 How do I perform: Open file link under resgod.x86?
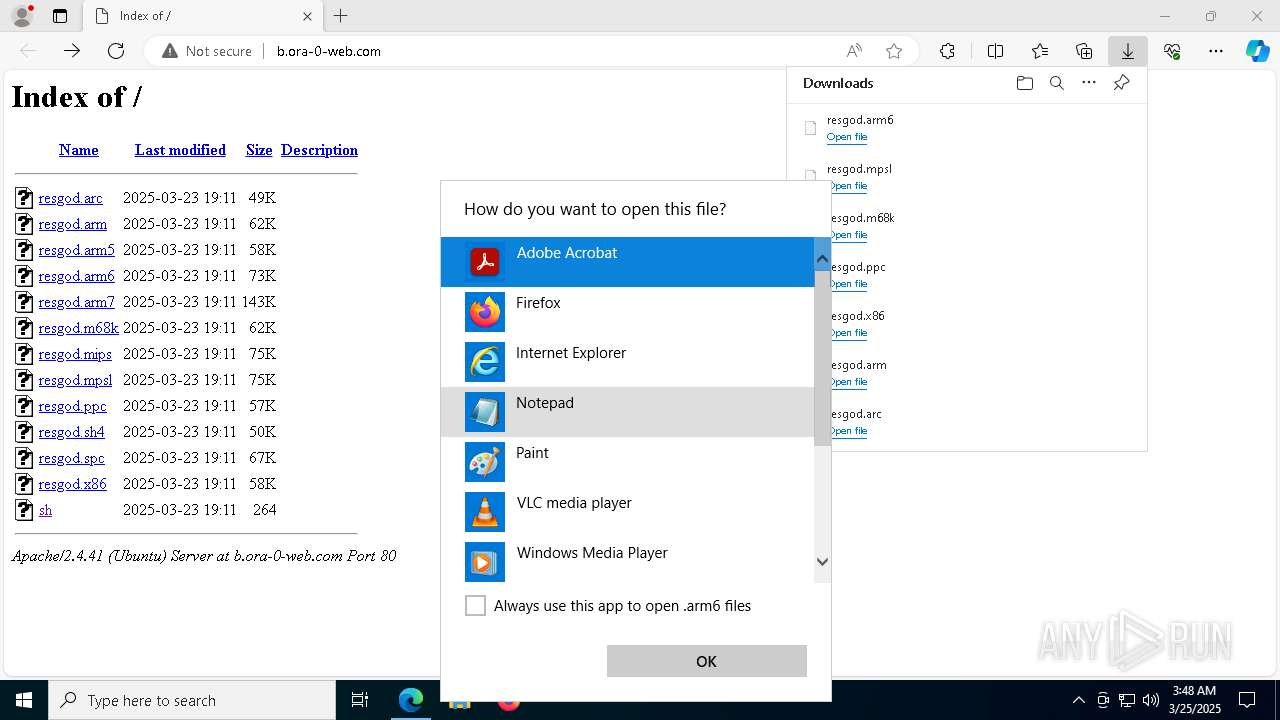pyautogui.click(x=847, y=333)
